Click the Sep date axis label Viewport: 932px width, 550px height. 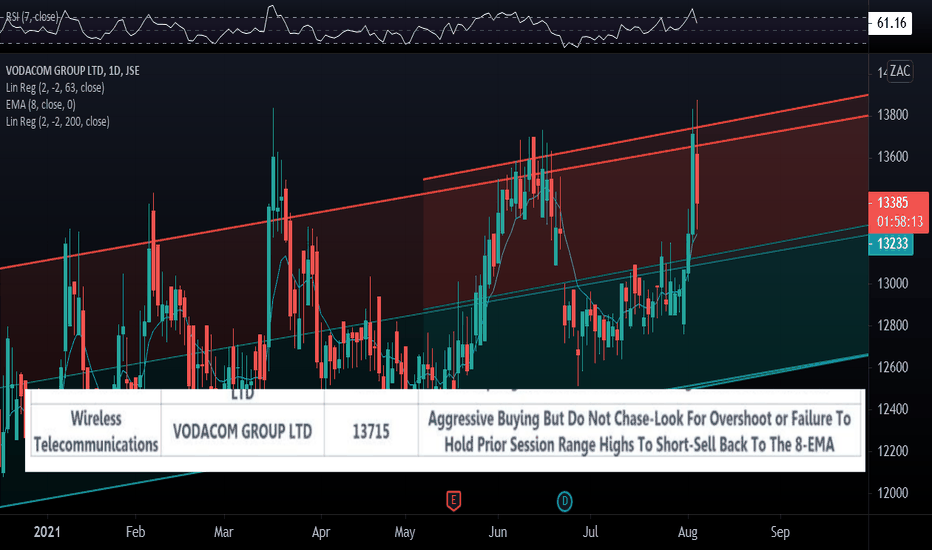pyautogui.click(x=780, y=532)
